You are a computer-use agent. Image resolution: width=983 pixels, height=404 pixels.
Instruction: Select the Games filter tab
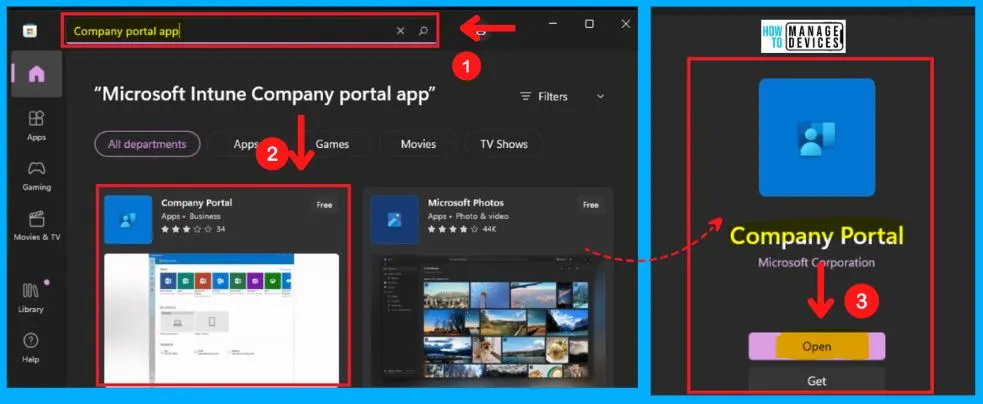coord(332,144)
